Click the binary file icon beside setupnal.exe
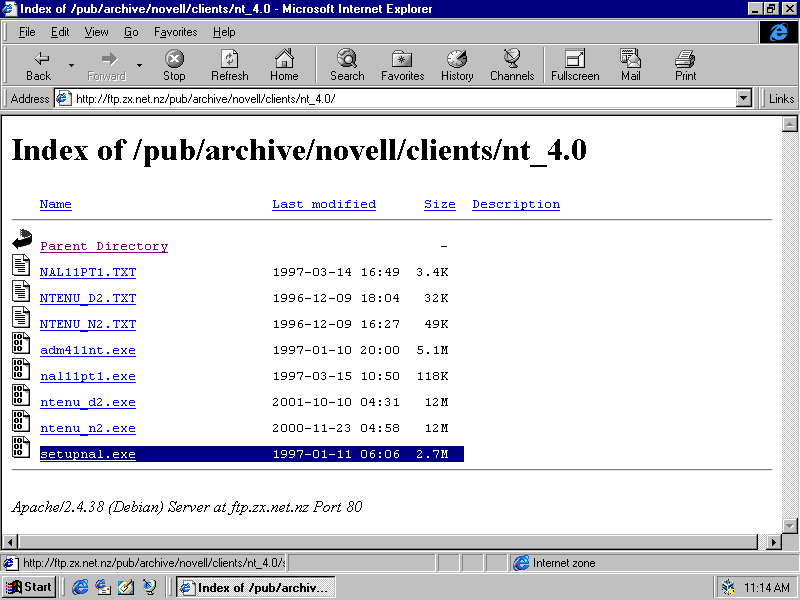Viewport: 800px width, 600px height. pyautogui.click(x=21, y=447)
